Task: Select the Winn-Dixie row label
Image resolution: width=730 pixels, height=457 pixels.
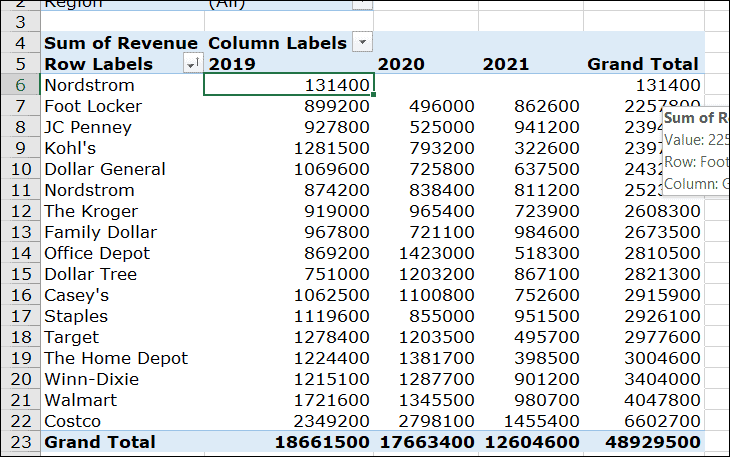Action: [x=91, y=379]
